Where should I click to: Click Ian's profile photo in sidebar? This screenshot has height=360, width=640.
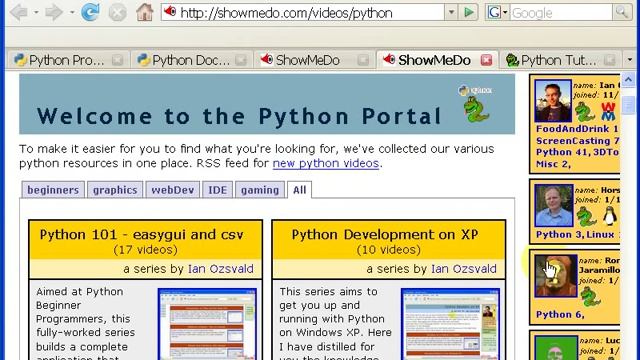pyautogui.click(x=553, y=100)
